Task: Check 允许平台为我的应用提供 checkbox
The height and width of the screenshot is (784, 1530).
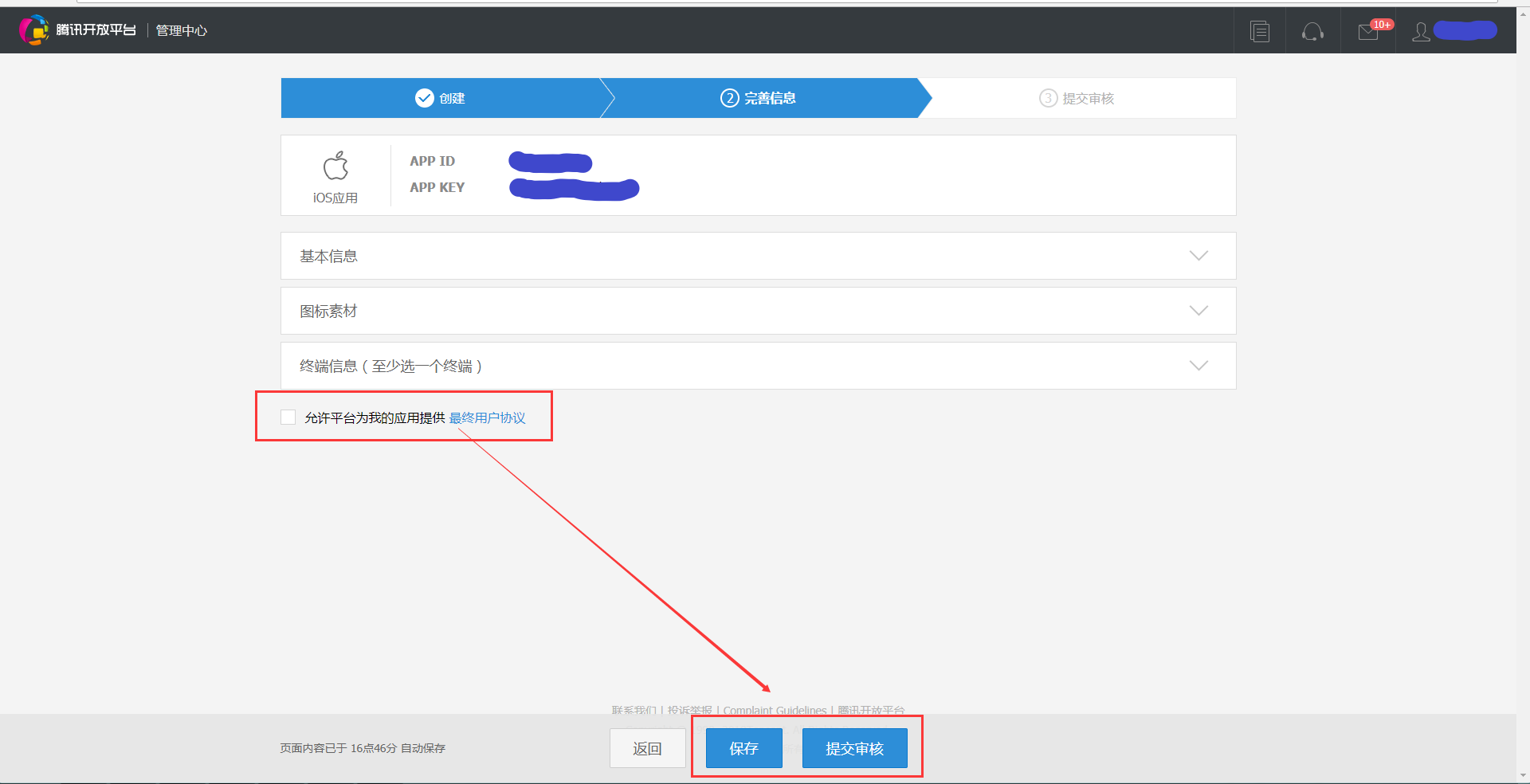Action: click(x=288, y=417)
